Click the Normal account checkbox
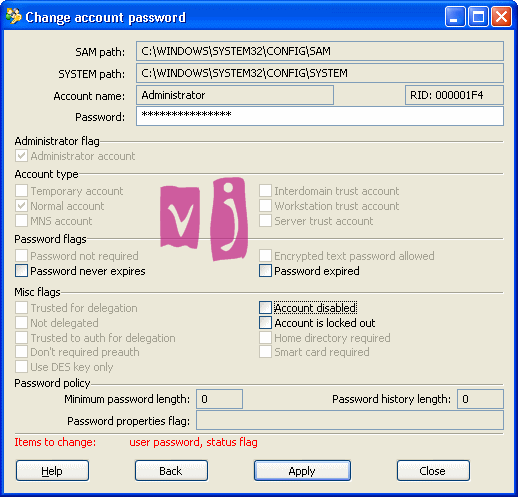This screenshot has width=518, height=497. tap(21, 206)
